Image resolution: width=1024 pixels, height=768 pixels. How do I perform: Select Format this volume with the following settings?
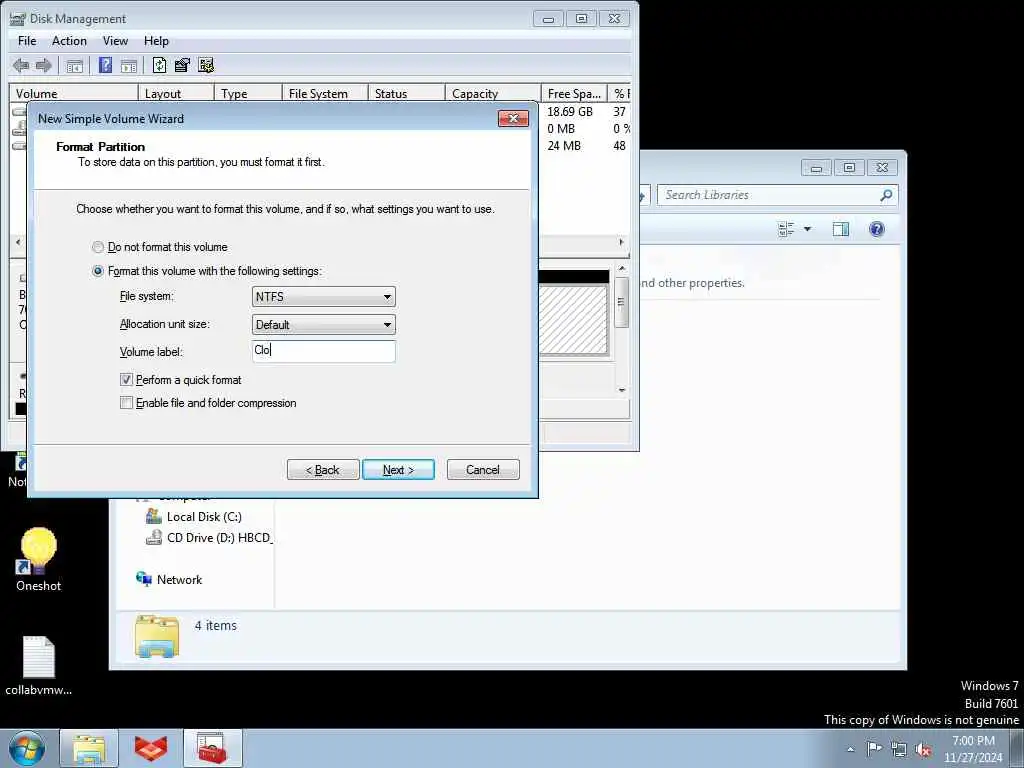tap(98, 270)
